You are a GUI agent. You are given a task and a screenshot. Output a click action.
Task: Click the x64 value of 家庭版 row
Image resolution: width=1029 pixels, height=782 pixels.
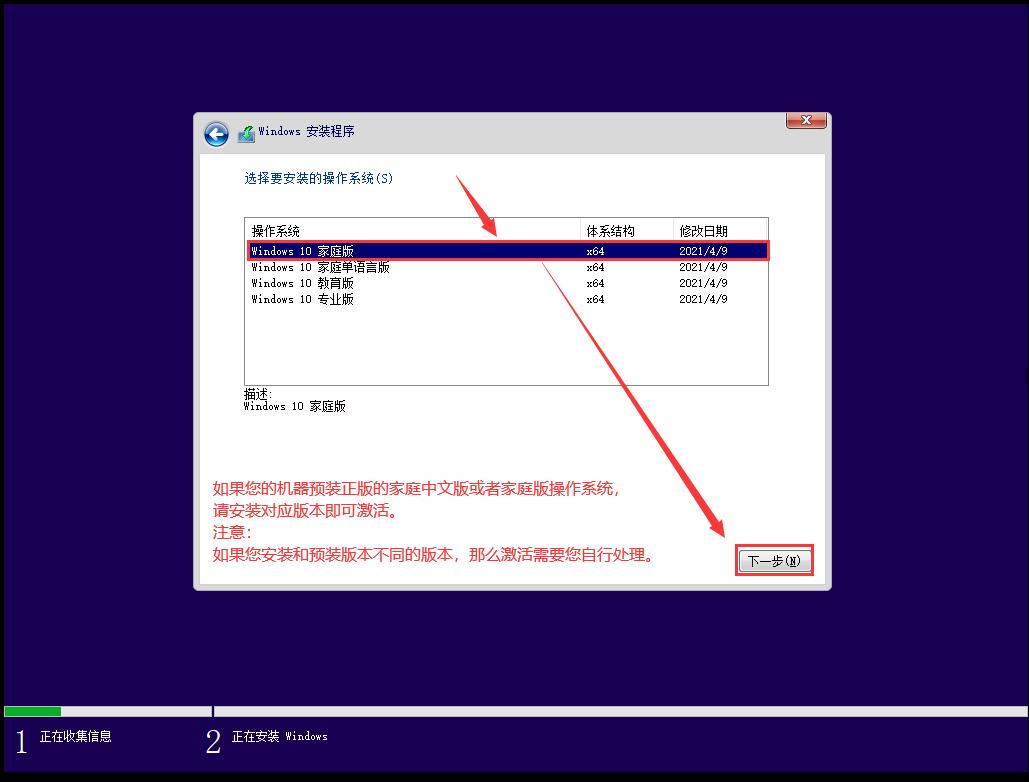(594, 251)
